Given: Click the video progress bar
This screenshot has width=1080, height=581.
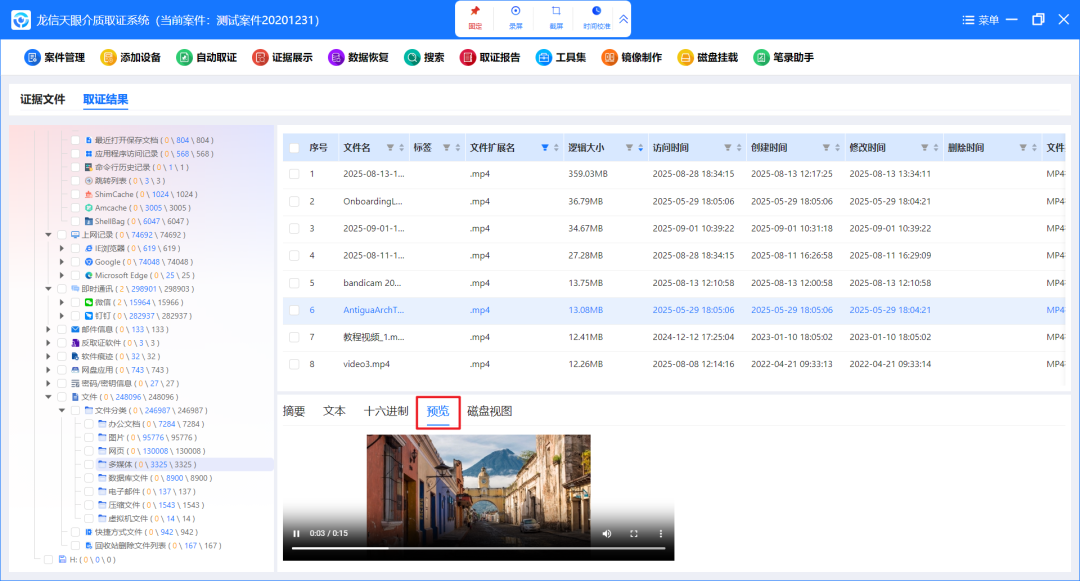Looking at the screenshot, I should 478,548.
